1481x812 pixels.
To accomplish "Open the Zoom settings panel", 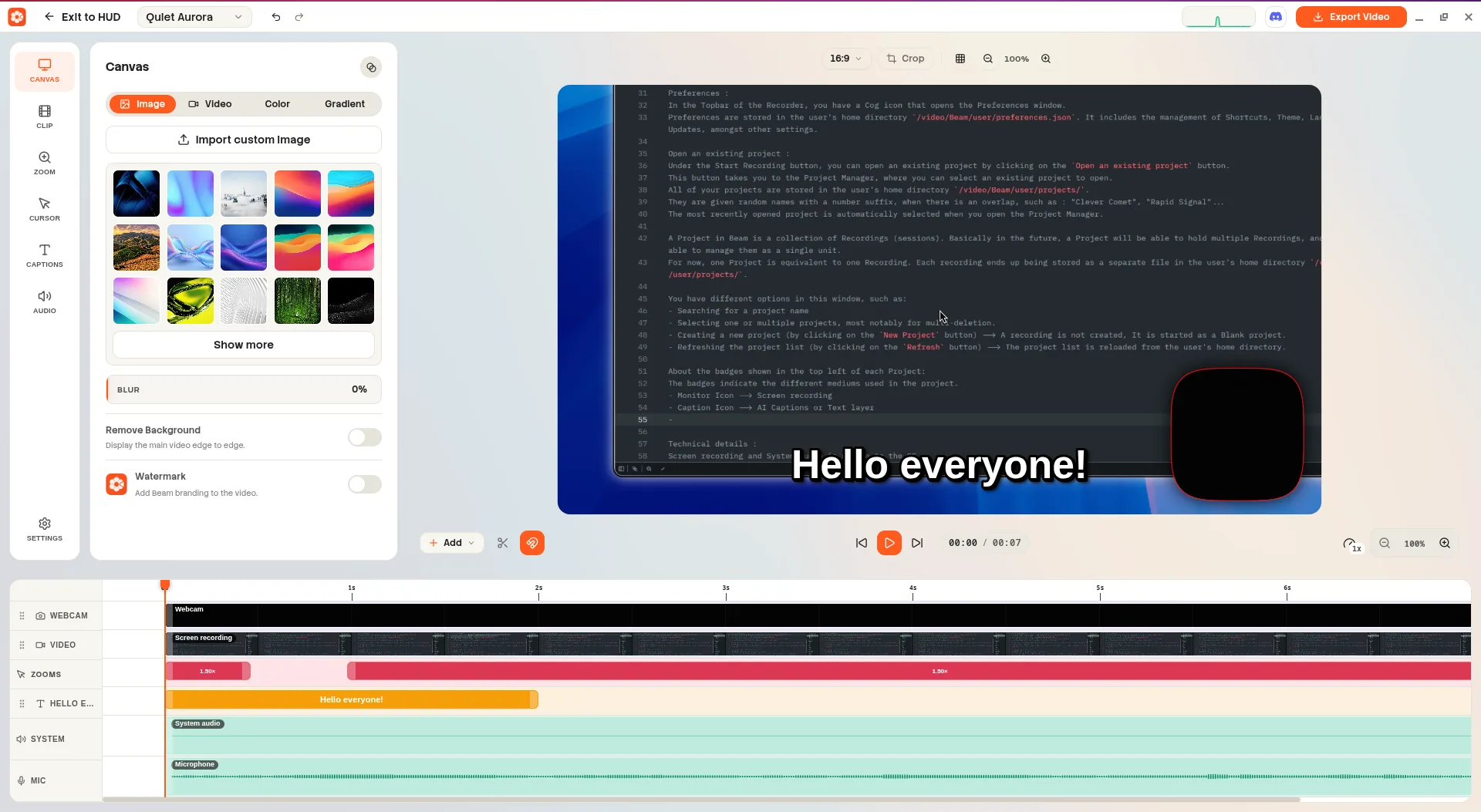I will click(45, 163).
